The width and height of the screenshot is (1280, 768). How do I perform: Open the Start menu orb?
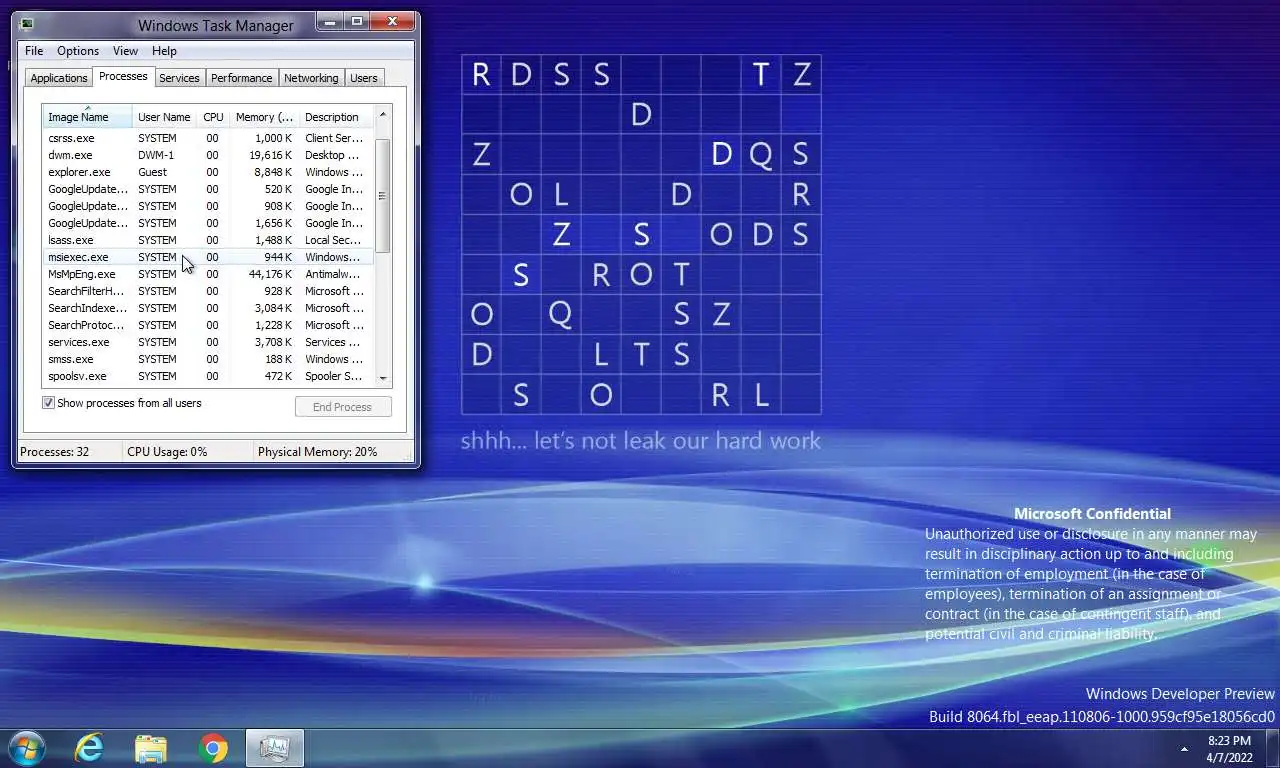[x=26, y=748]
